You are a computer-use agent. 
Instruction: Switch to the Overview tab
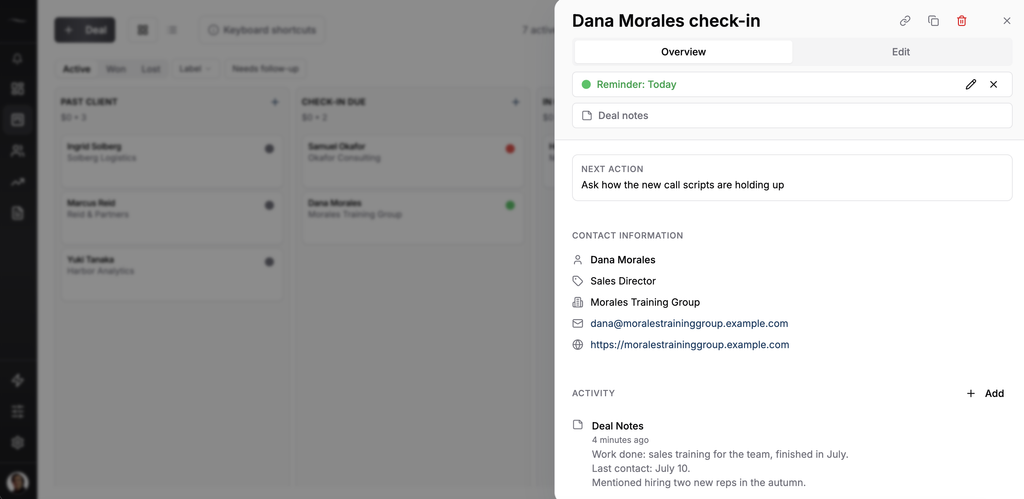pyautogui.click(x=683, y=52)
